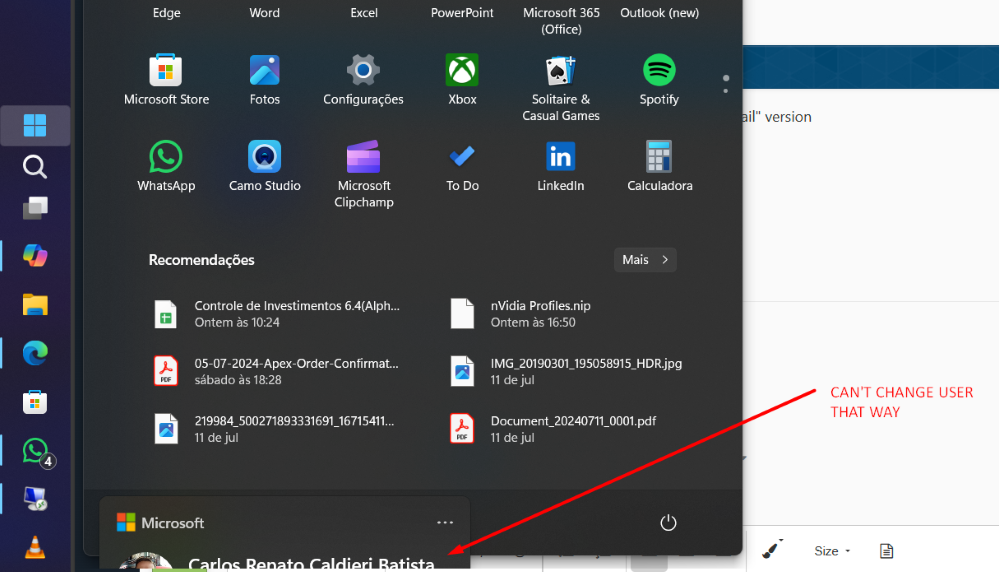Show more recommendations with Mais

point(645,260)
